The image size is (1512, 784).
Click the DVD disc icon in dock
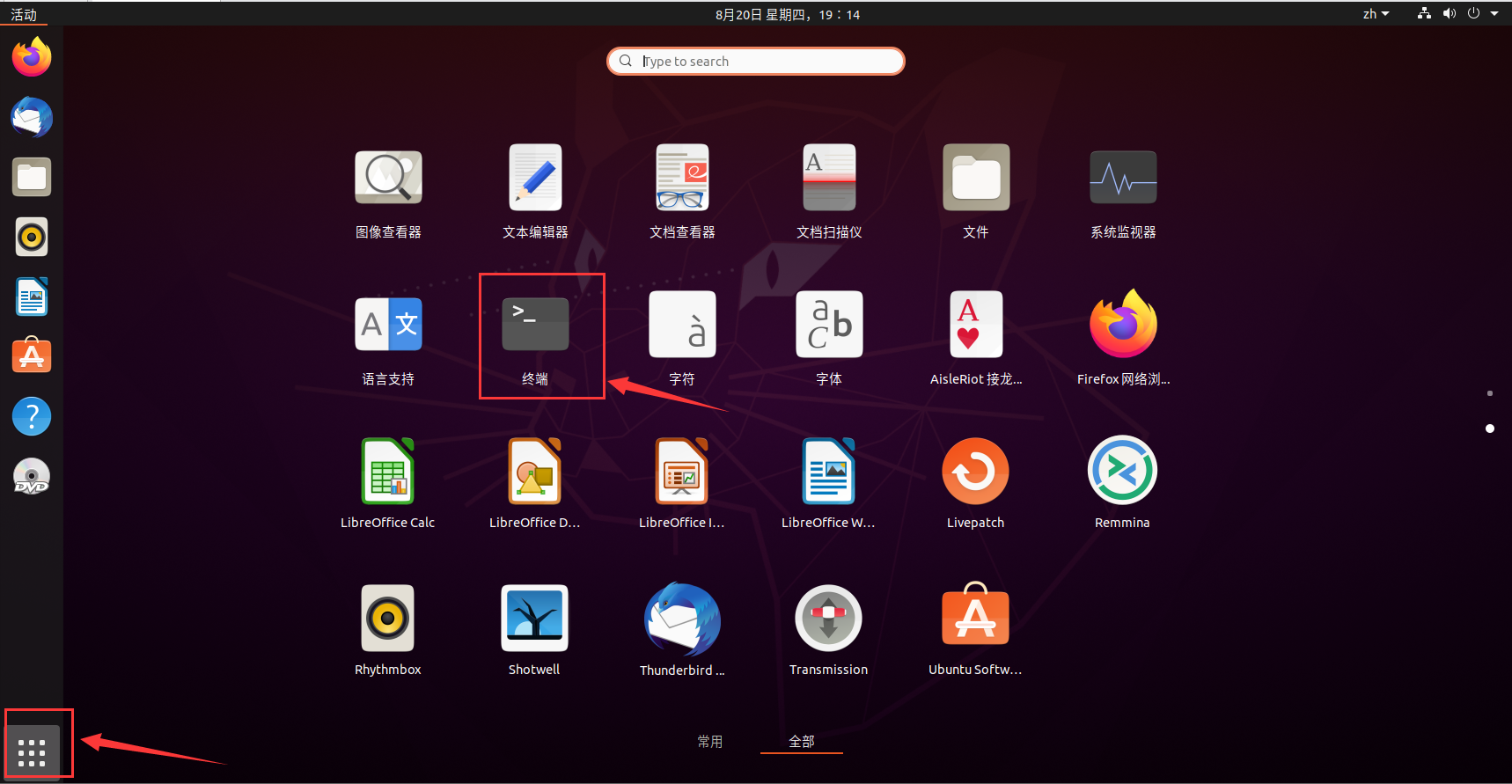tap(32, 476)
